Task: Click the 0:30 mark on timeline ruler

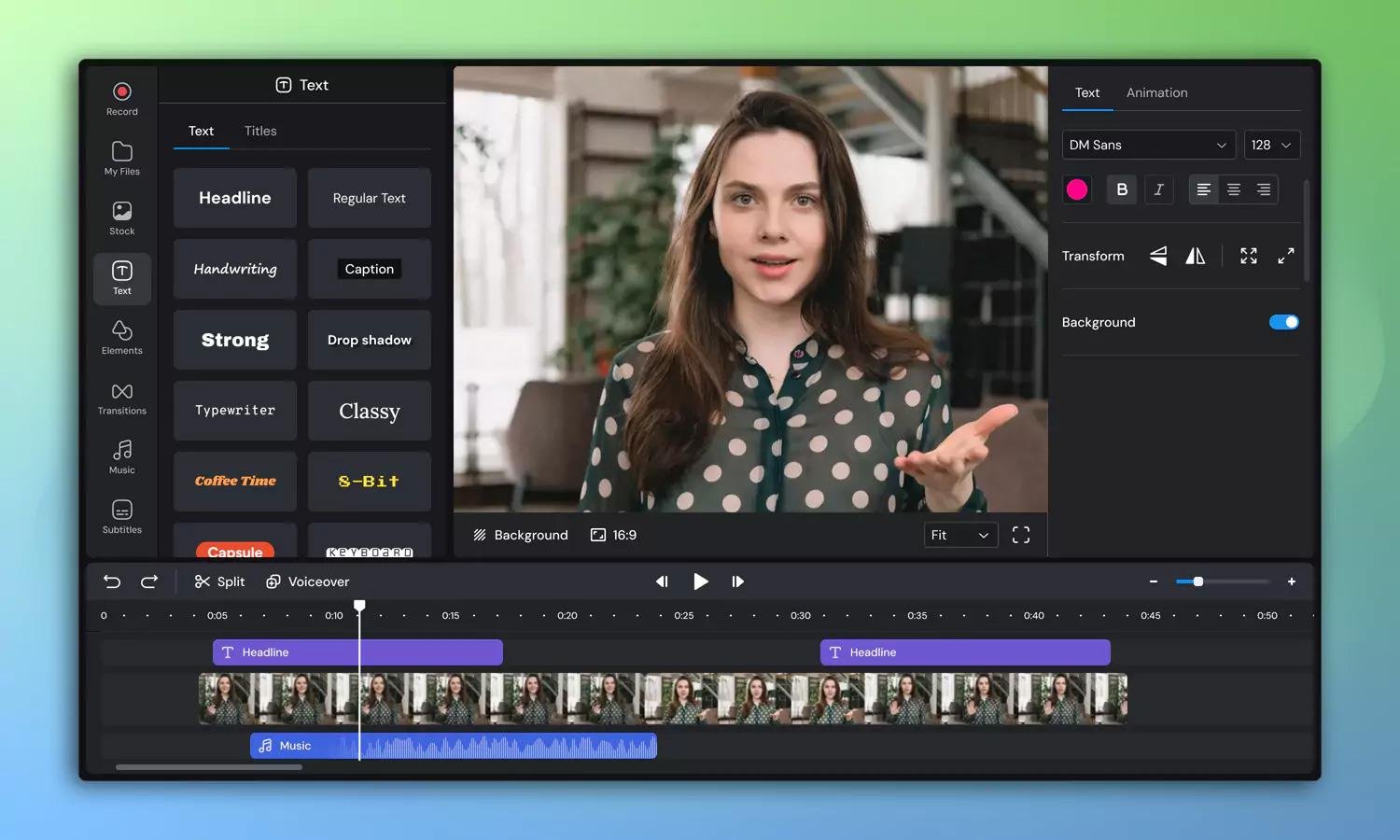Action: tap(801, 616)
